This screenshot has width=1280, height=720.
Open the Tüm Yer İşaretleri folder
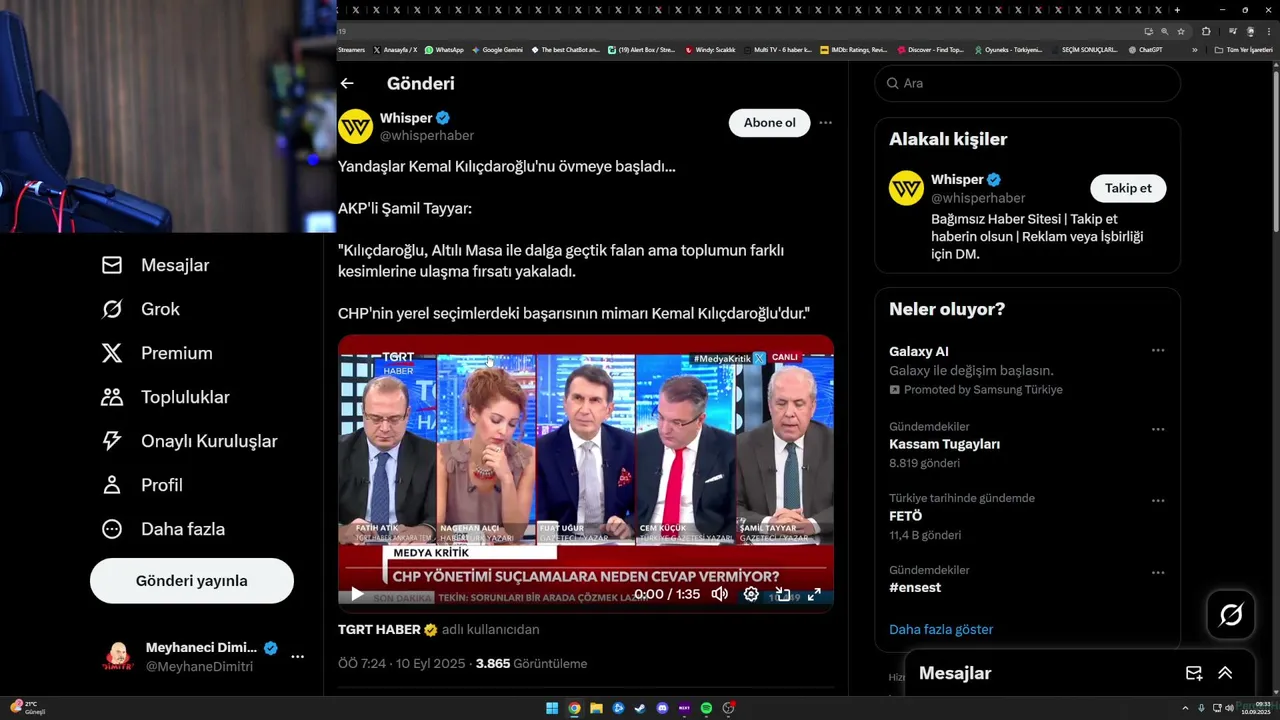(x=1243, y=50)
